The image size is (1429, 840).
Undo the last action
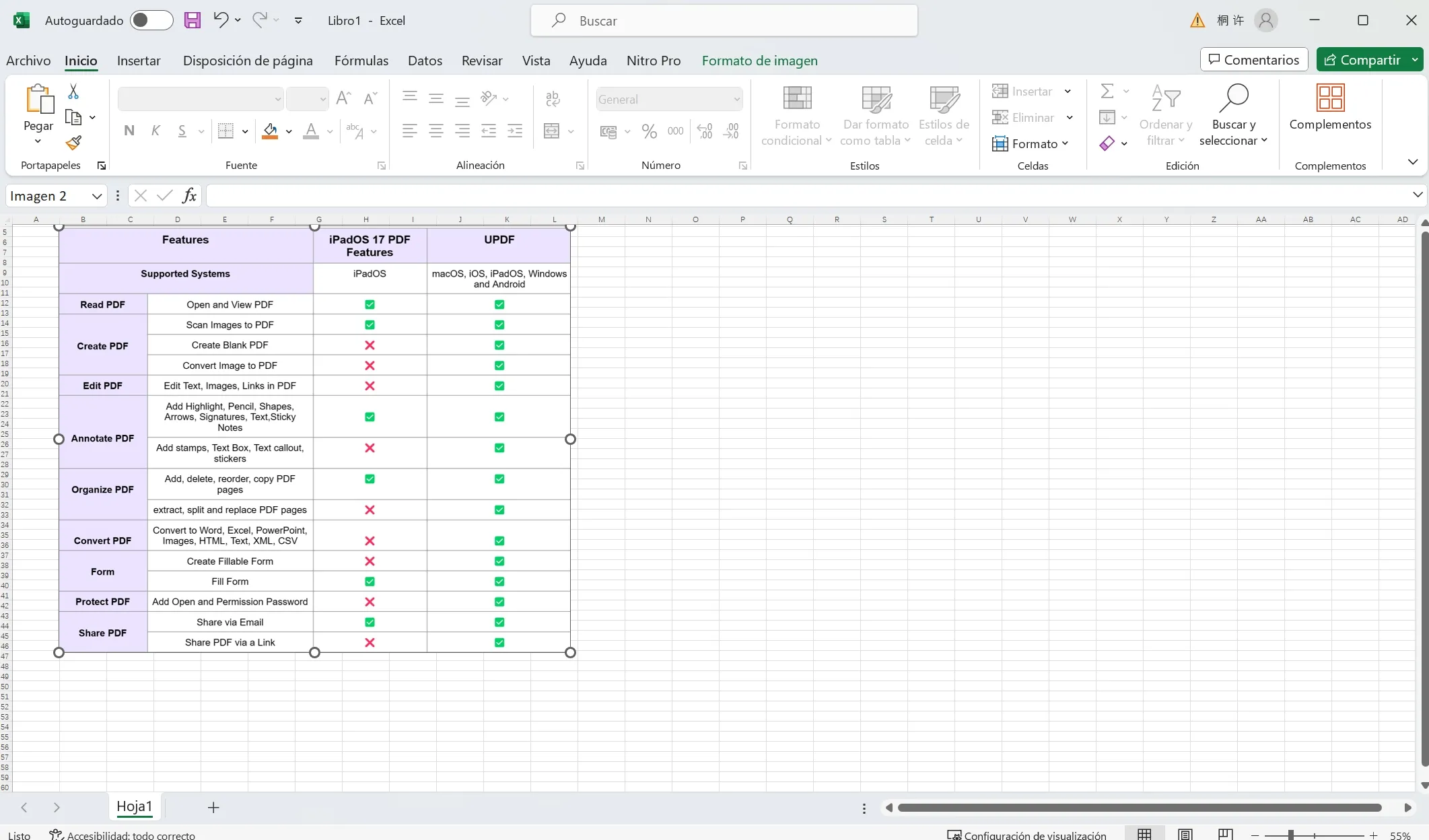tap(221, 20)
